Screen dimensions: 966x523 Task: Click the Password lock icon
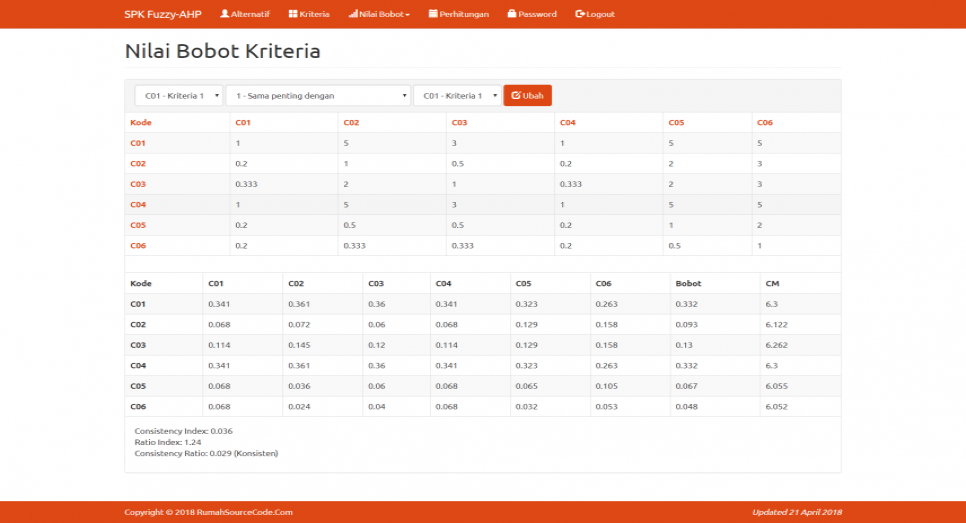click(511, 14)
